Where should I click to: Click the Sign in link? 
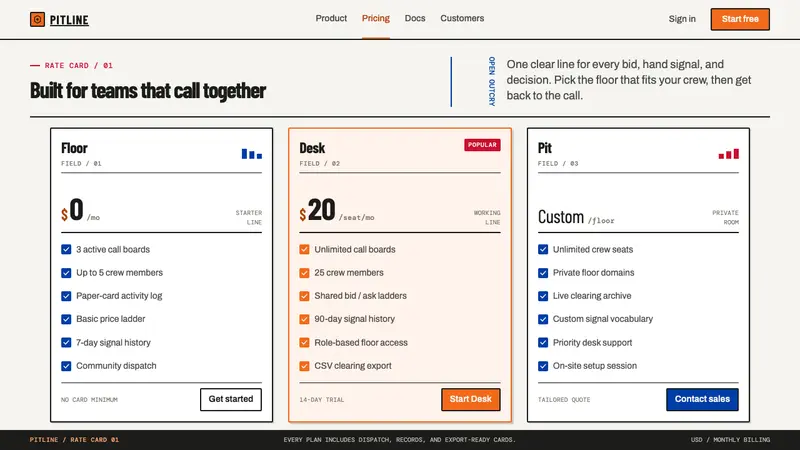(682, 19)
